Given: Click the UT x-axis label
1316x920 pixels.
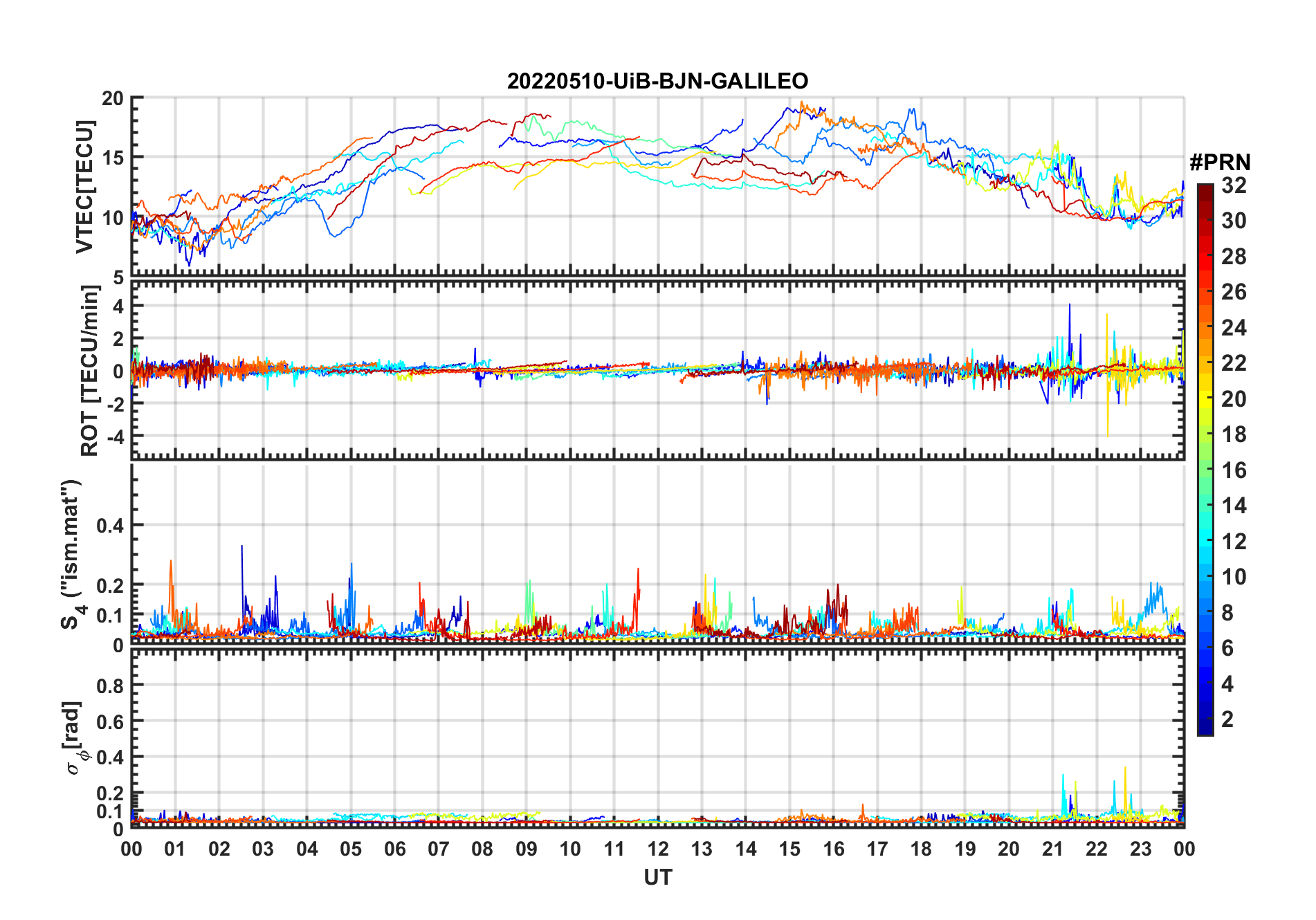Looking at the screenshot, I should 657,878.
